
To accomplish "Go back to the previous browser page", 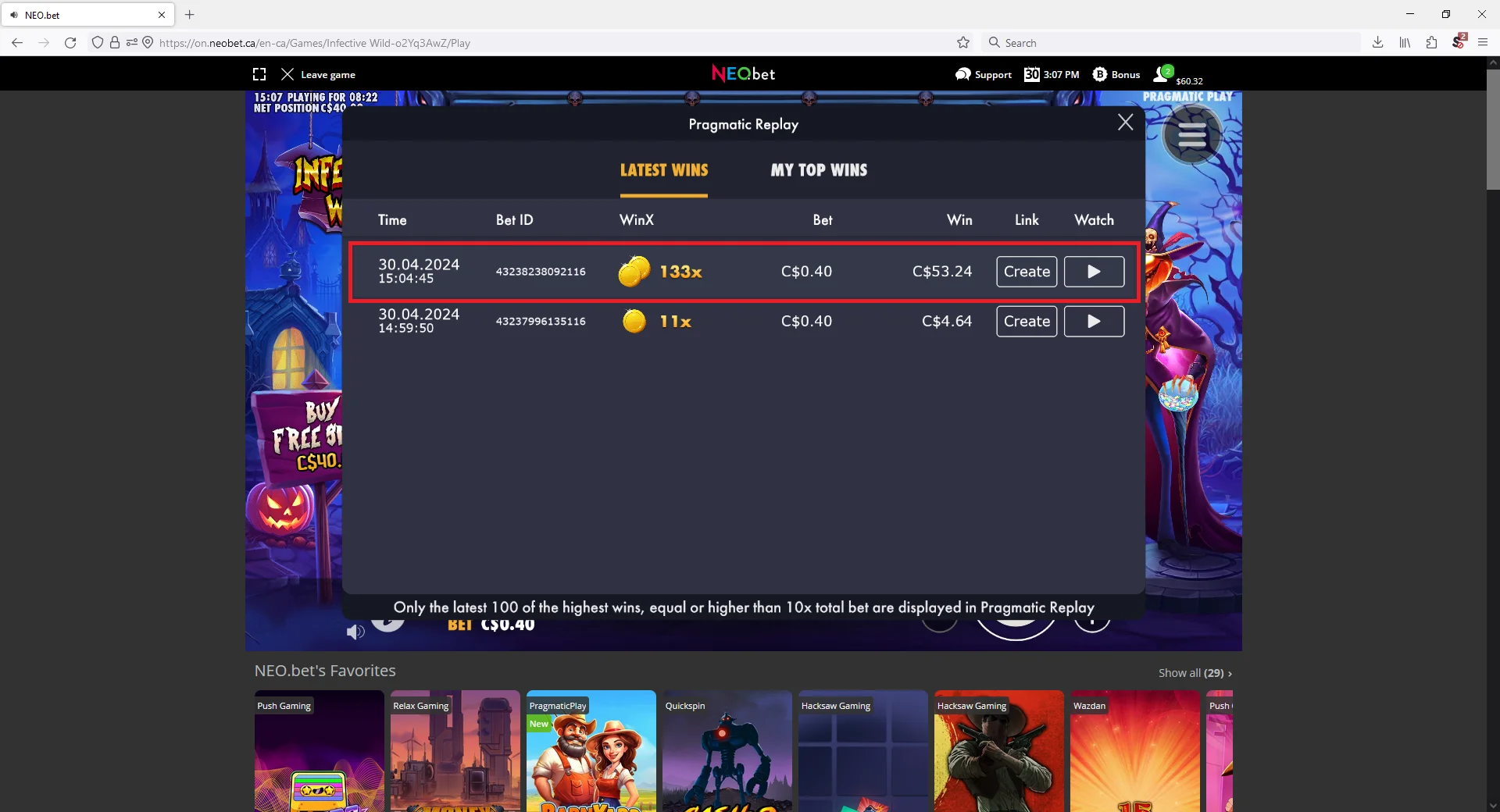I will click(x=17, y=43).
